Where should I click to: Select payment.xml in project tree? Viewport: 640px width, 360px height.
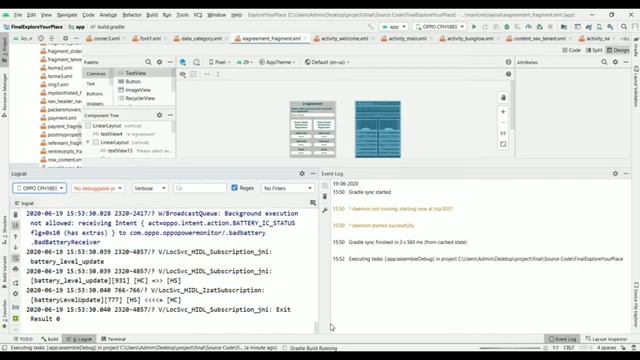[62, 118]
